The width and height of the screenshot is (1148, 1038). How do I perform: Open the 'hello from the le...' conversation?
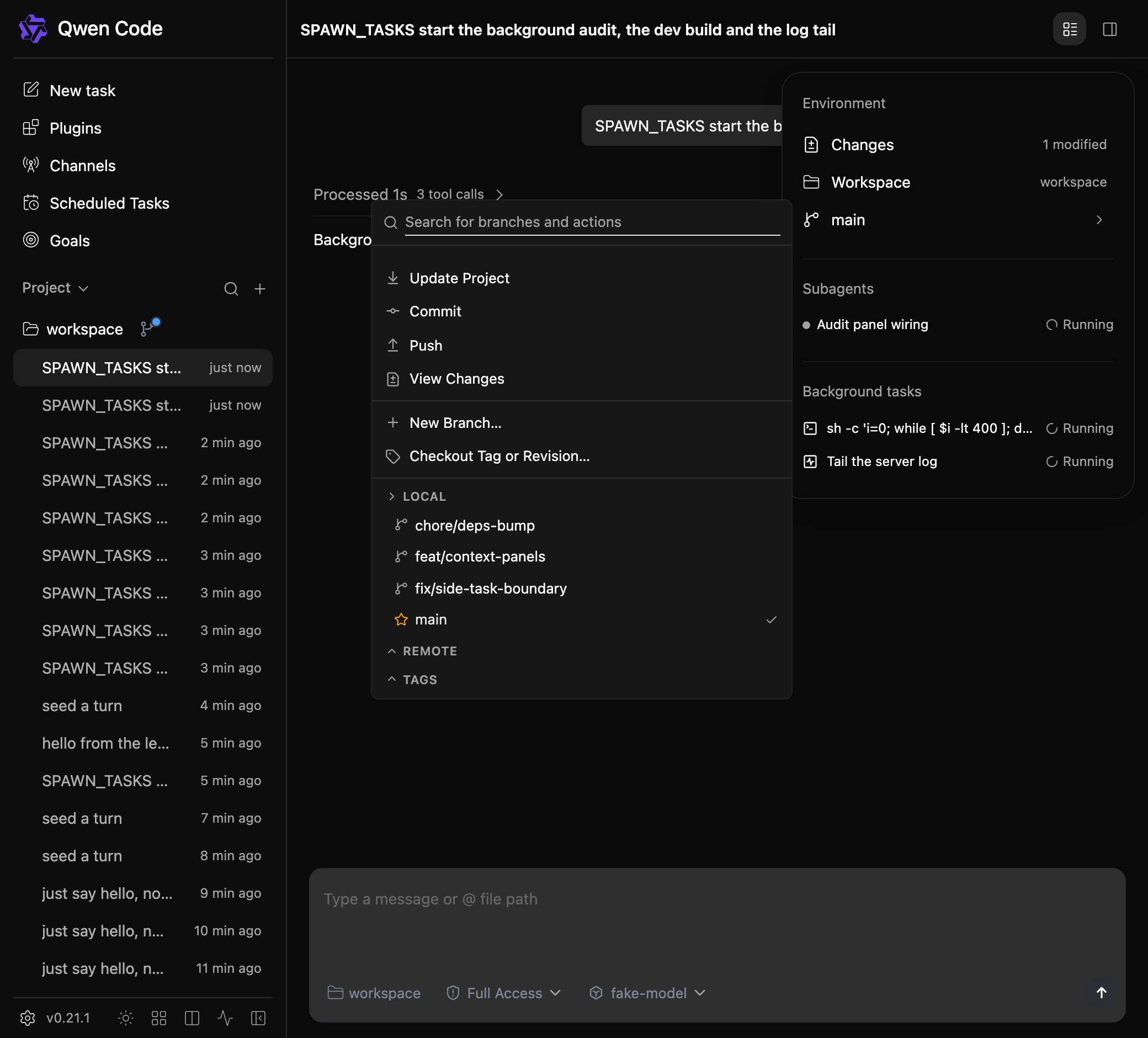(x=142, y=743)
